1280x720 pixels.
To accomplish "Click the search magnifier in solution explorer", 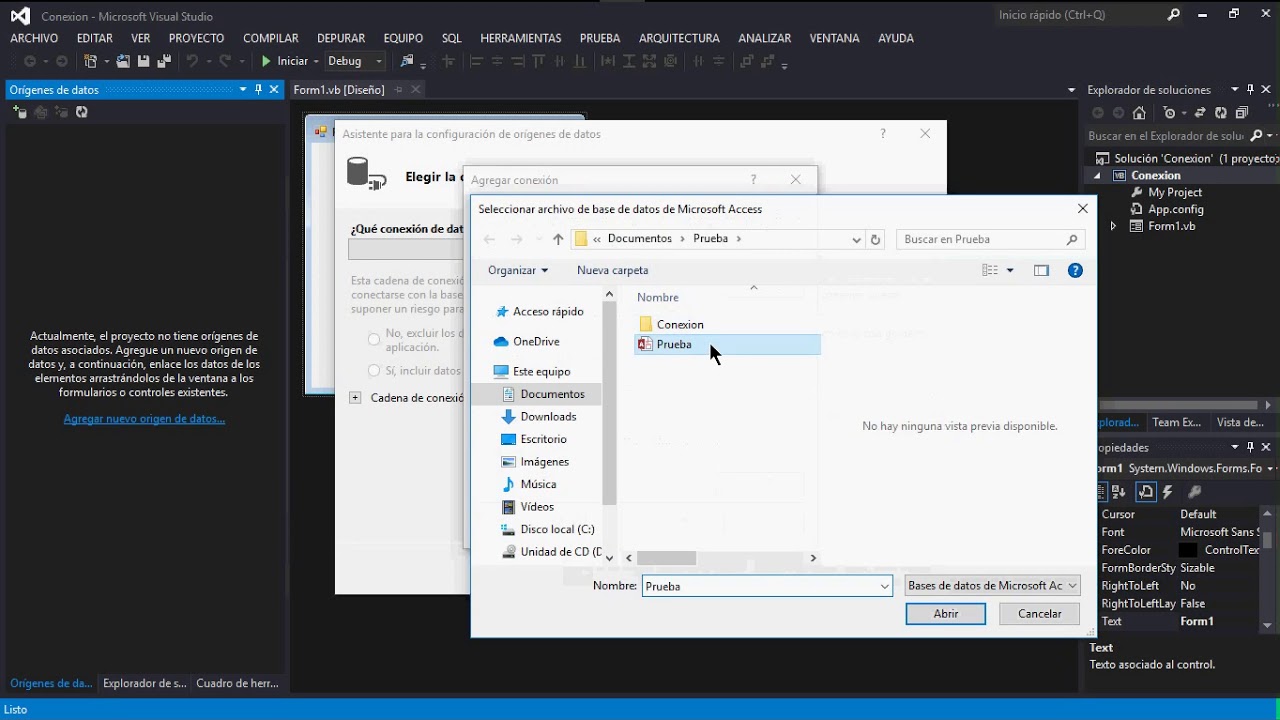I will (1256, 136).
